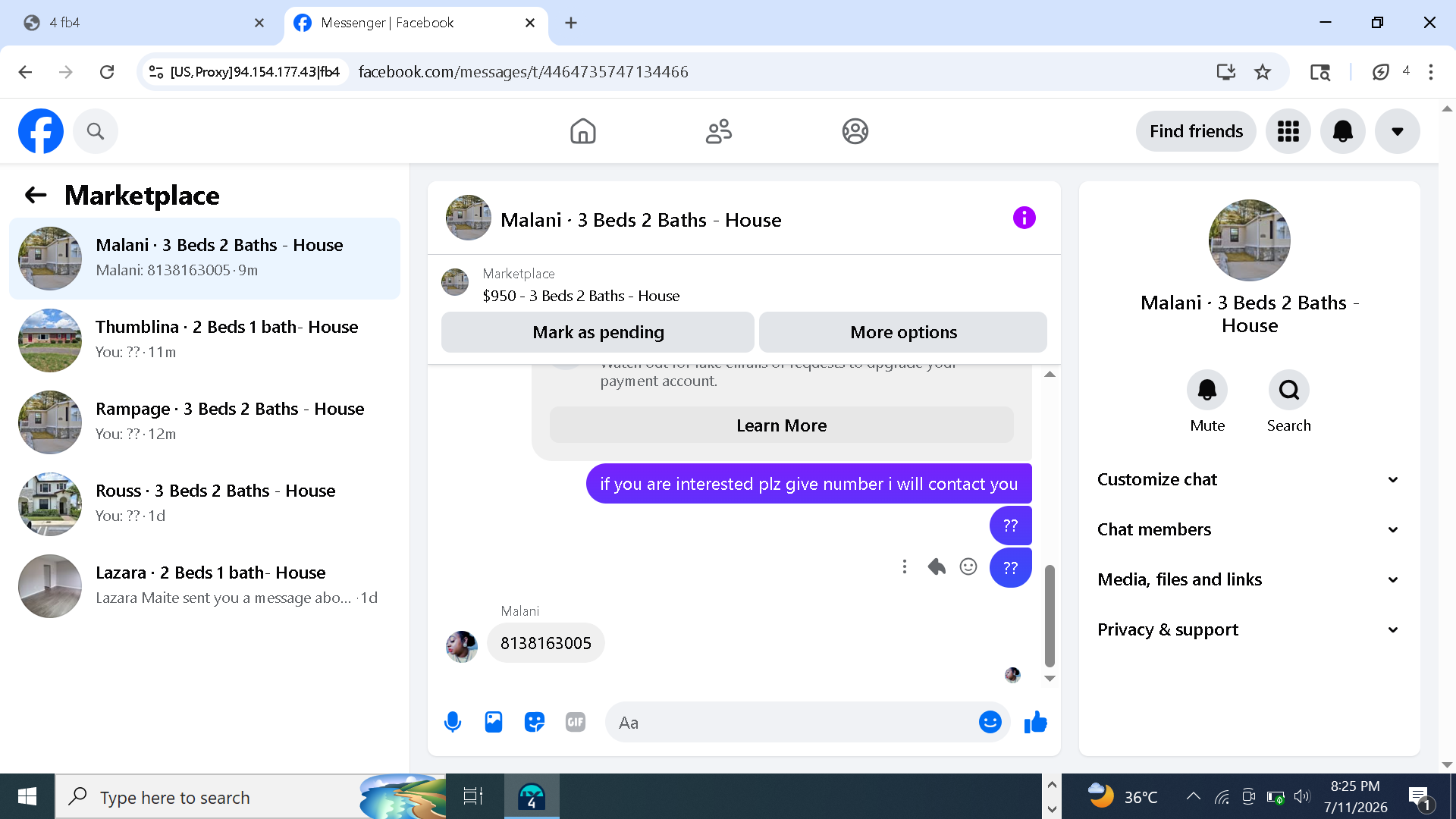1456x819 pixels.
Task: Open a new browser tab
Action: pyautogui.click(x=571, y=23)
